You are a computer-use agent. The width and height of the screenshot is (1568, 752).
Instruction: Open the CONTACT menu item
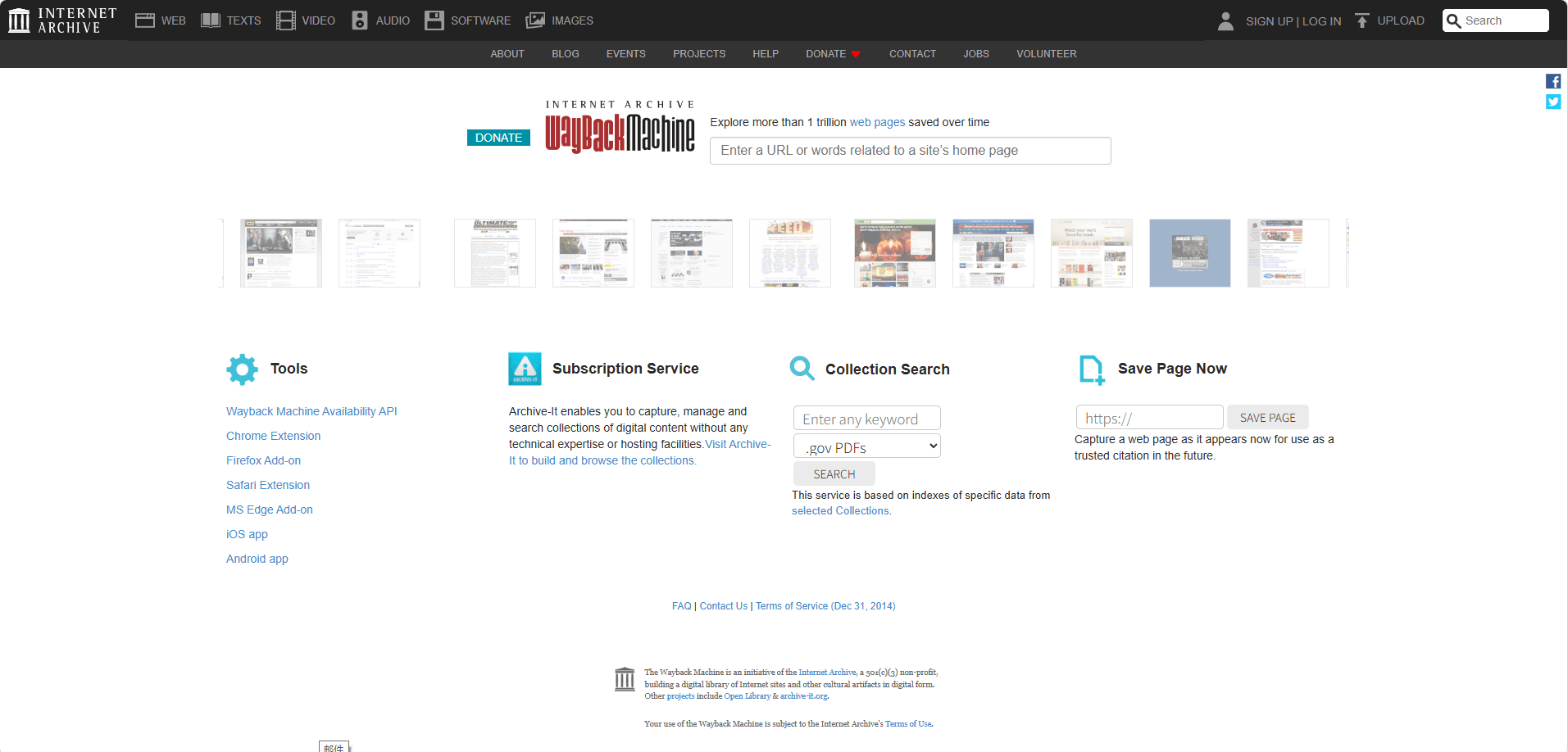tap(912, 54)
